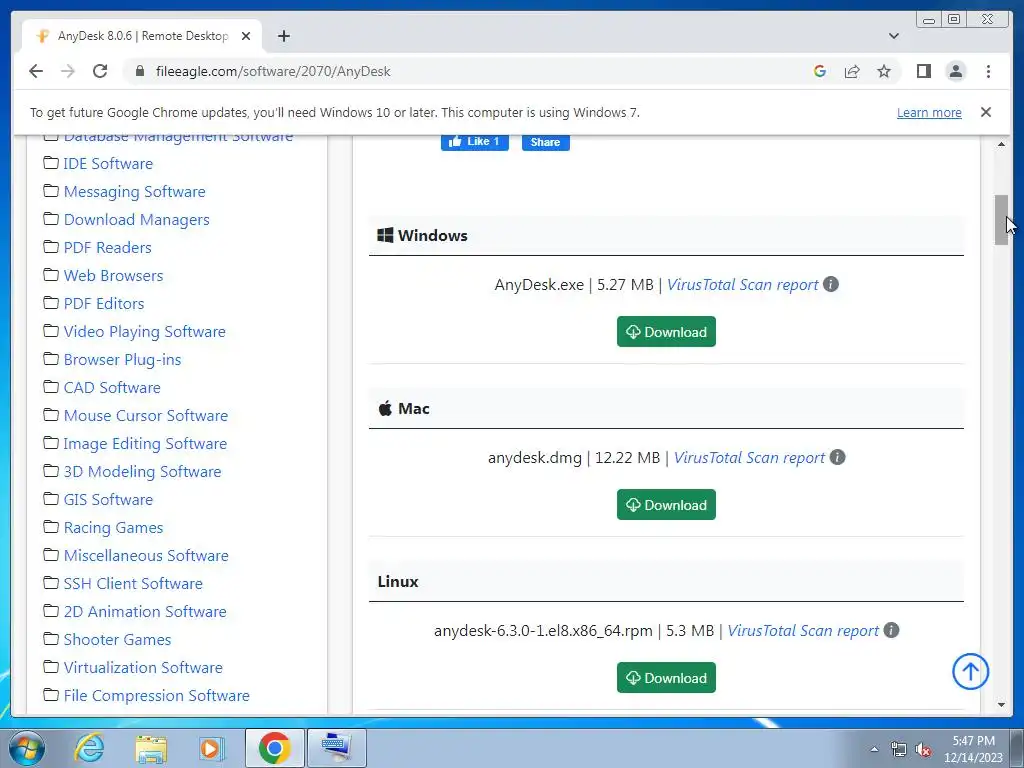
Task: Open the Video Playing Software category
Action: pyautogui.click(x=144, y=332)
